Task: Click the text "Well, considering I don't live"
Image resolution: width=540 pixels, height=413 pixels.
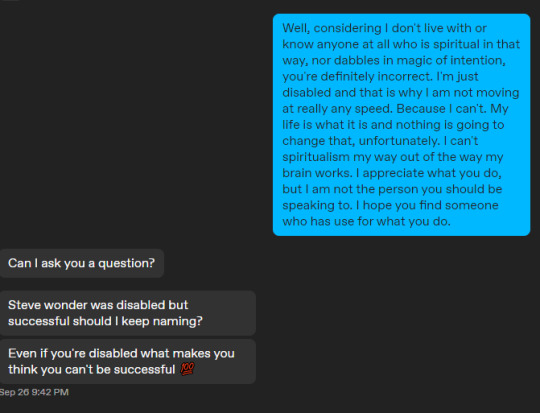Action: pos(360,28)
